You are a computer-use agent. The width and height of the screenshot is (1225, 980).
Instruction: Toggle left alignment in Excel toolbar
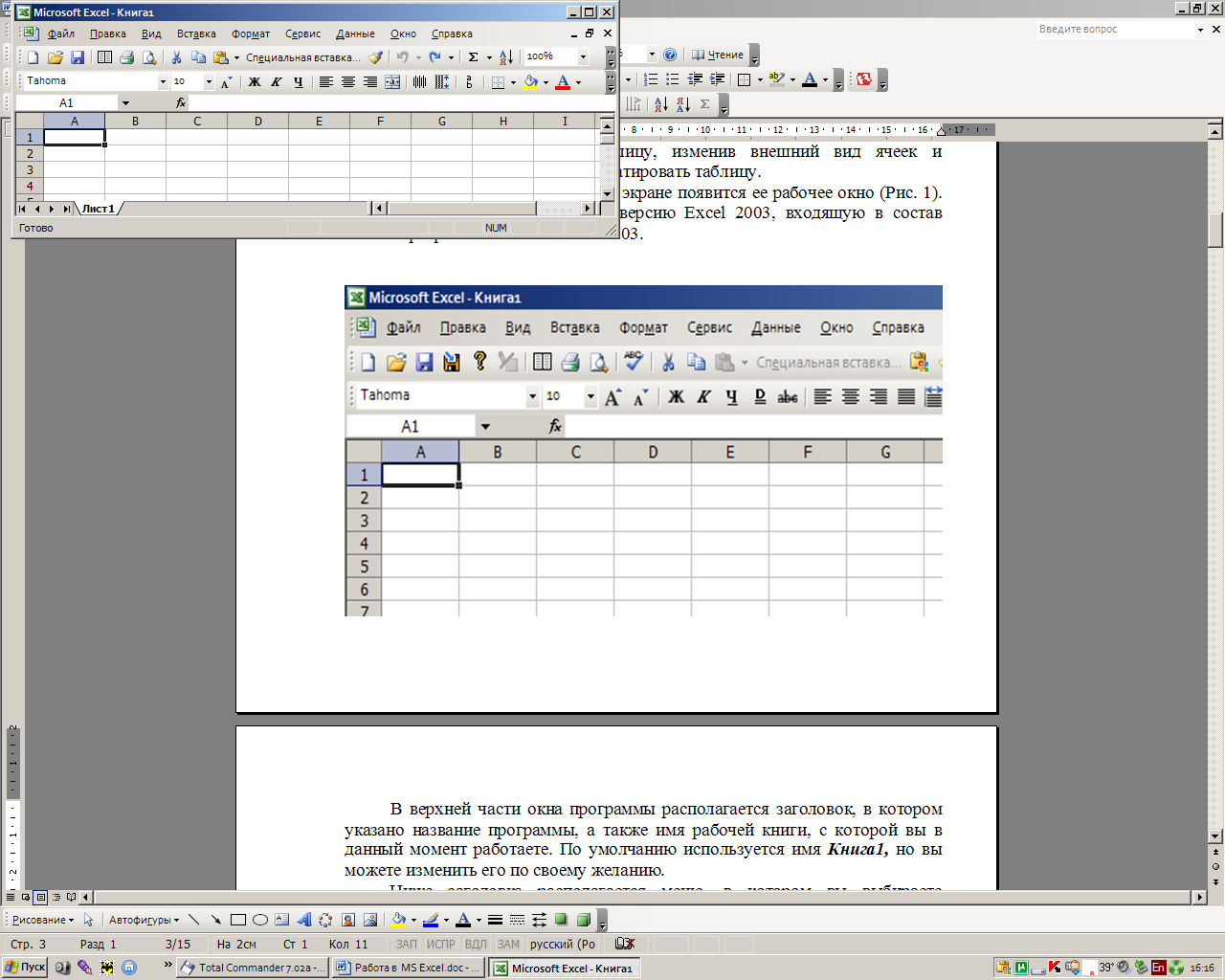click(x=325, y=82)
